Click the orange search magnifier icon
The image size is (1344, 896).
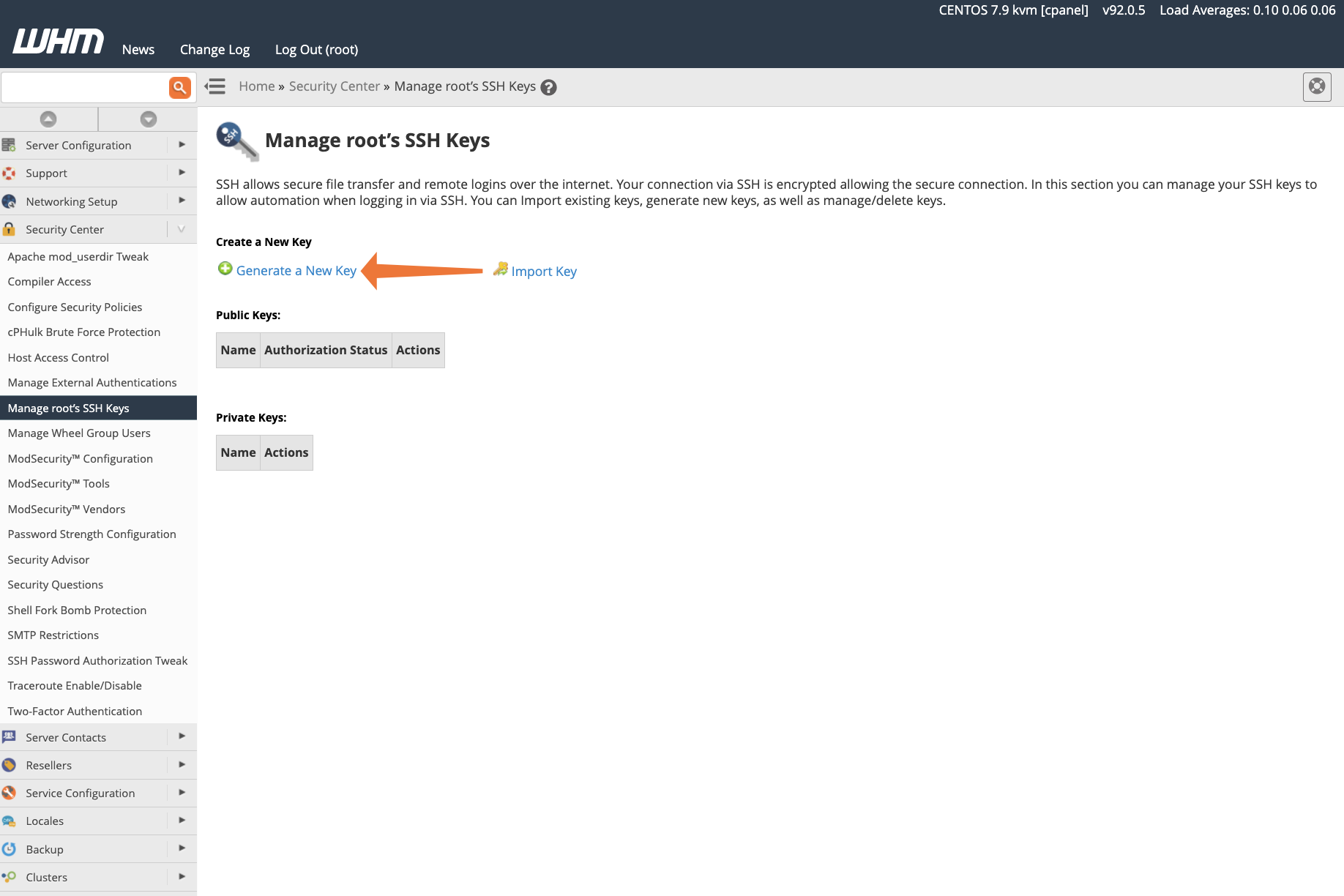180,87
